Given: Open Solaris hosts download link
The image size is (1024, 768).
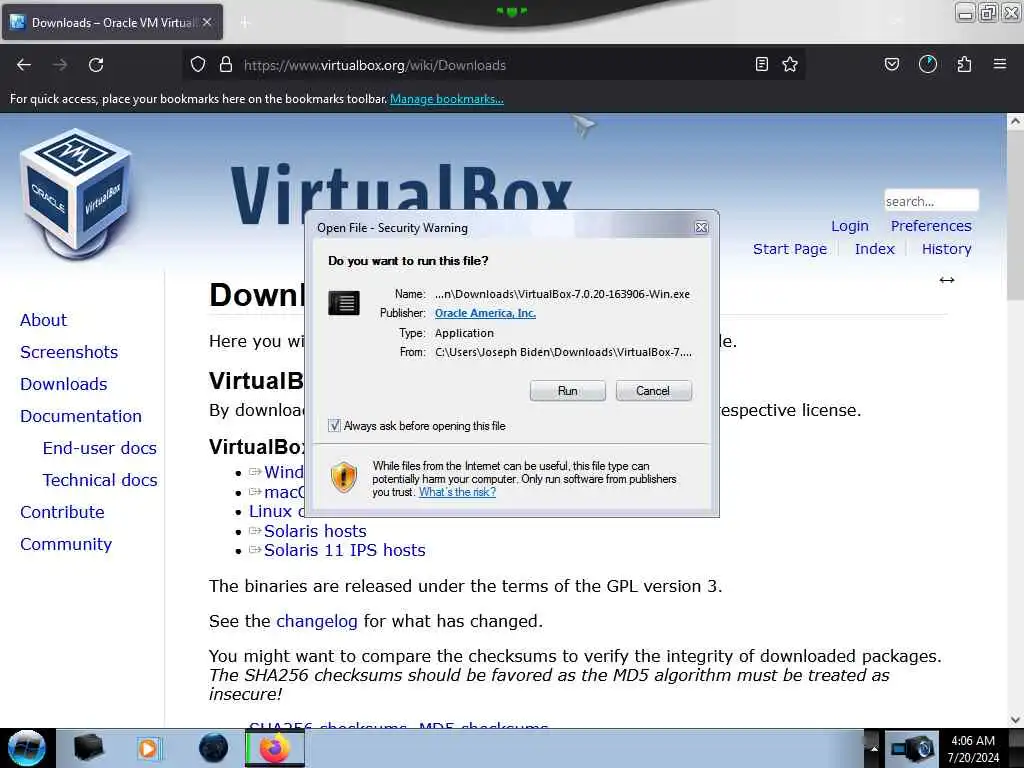Looking at the screenshot, I should 315,531.
